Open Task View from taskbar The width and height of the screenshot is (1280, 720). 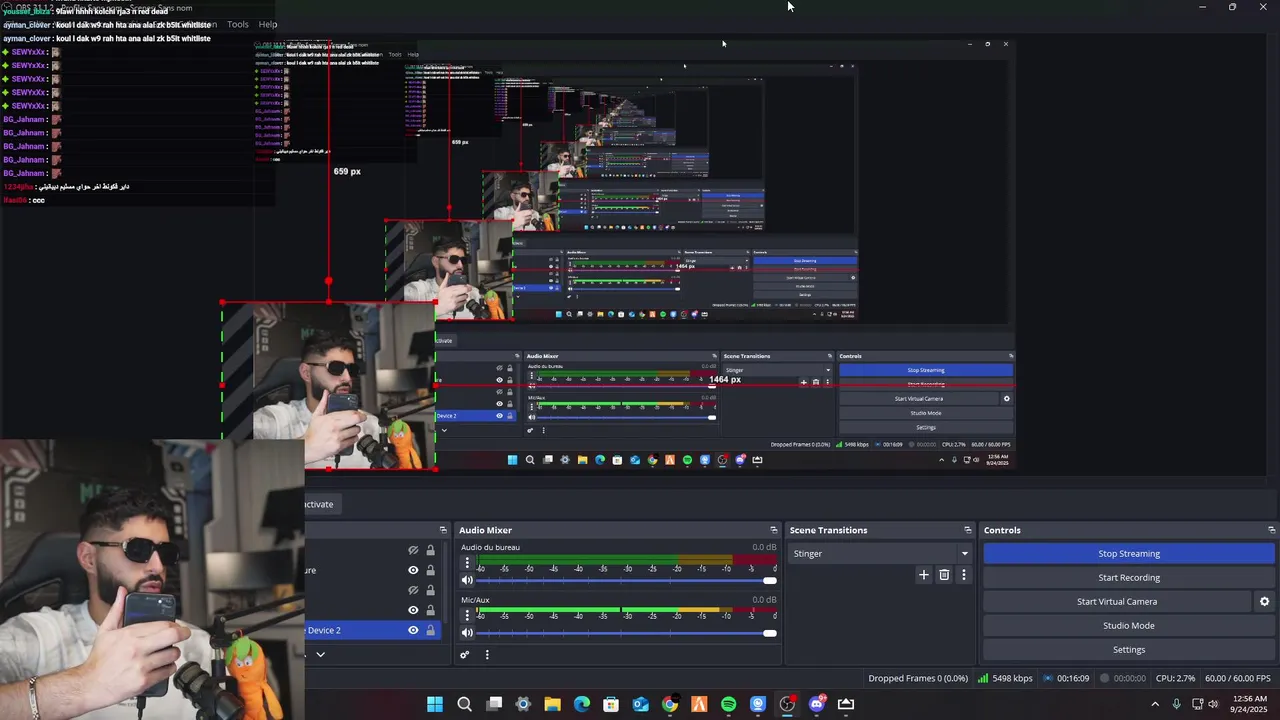(494, 704)
